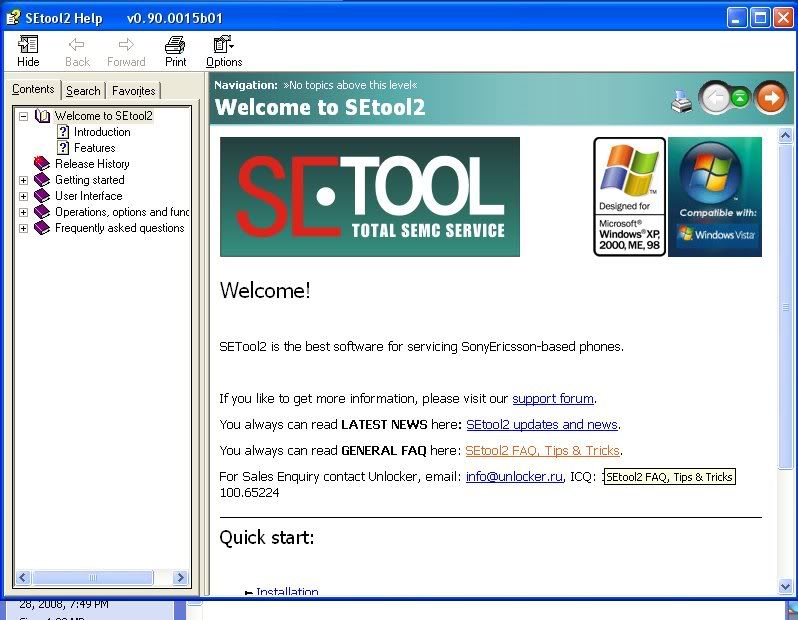The image size is (798, 620).
Task: Click the Welcome! heading text
Action: 265,291
